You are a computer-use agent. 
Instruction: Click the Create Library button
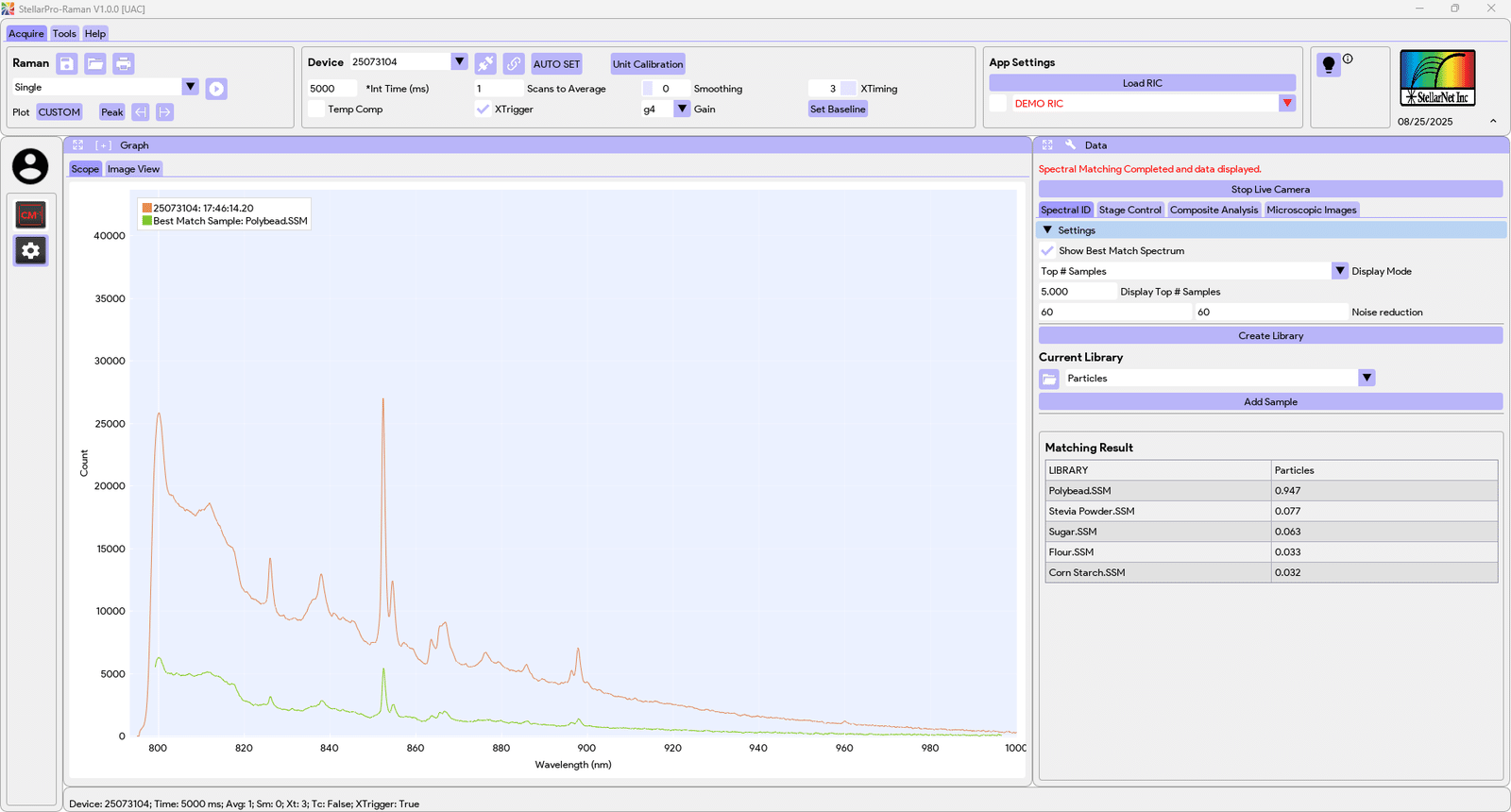click(x=1270, y=335)
